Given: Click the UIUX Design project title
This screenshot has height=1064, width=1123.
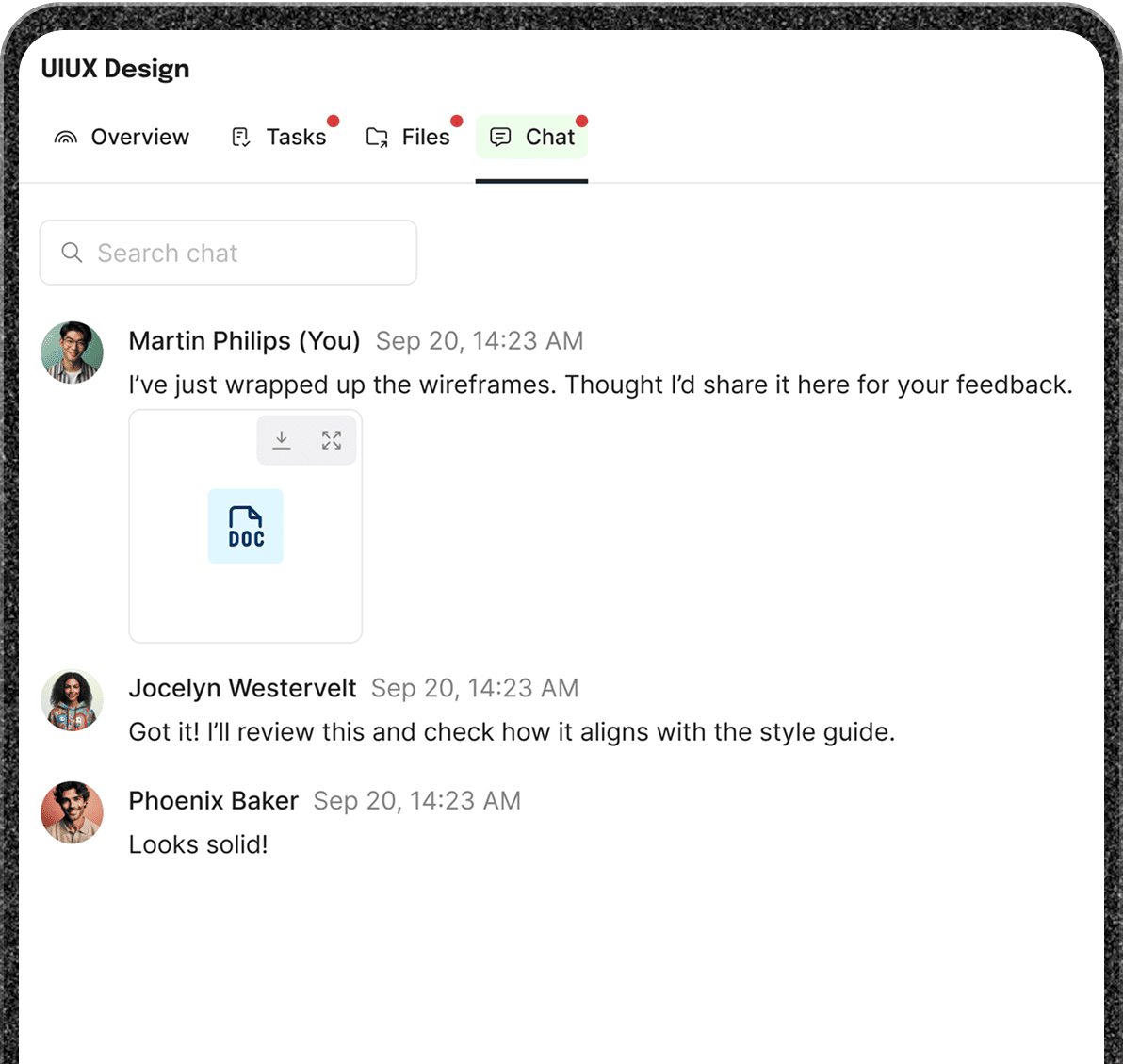Looking at the screenshot, I should click(x=115, y=69).
